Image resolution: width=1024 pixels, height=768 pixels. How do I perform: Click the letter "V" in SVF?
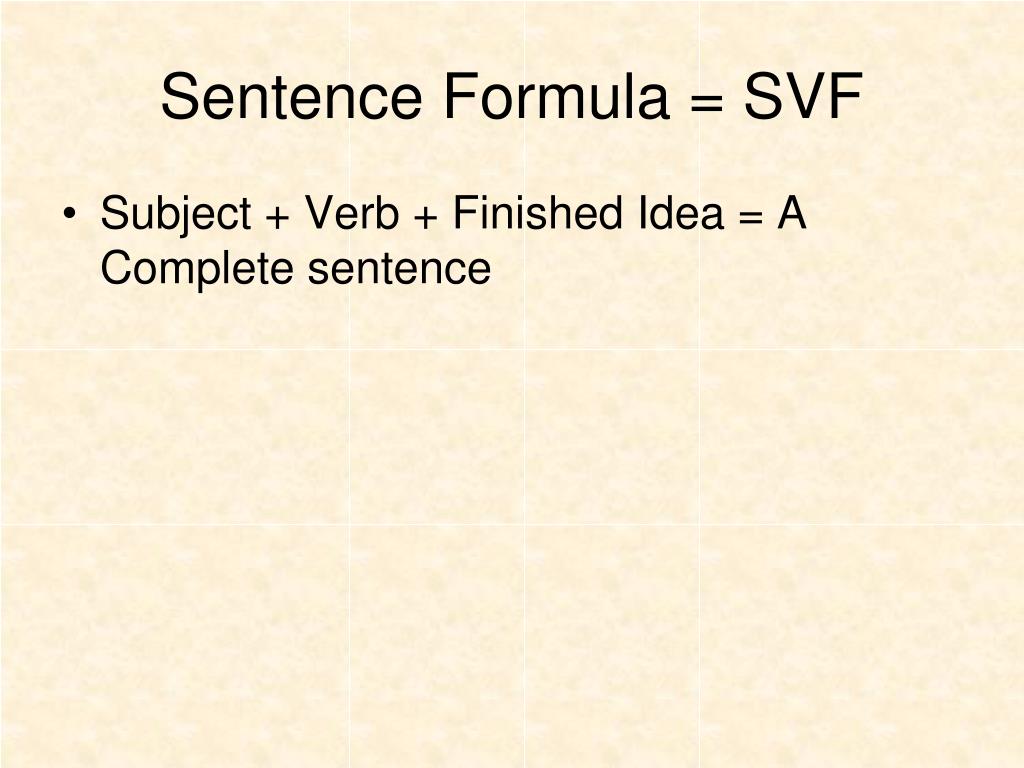pos(805,97)
